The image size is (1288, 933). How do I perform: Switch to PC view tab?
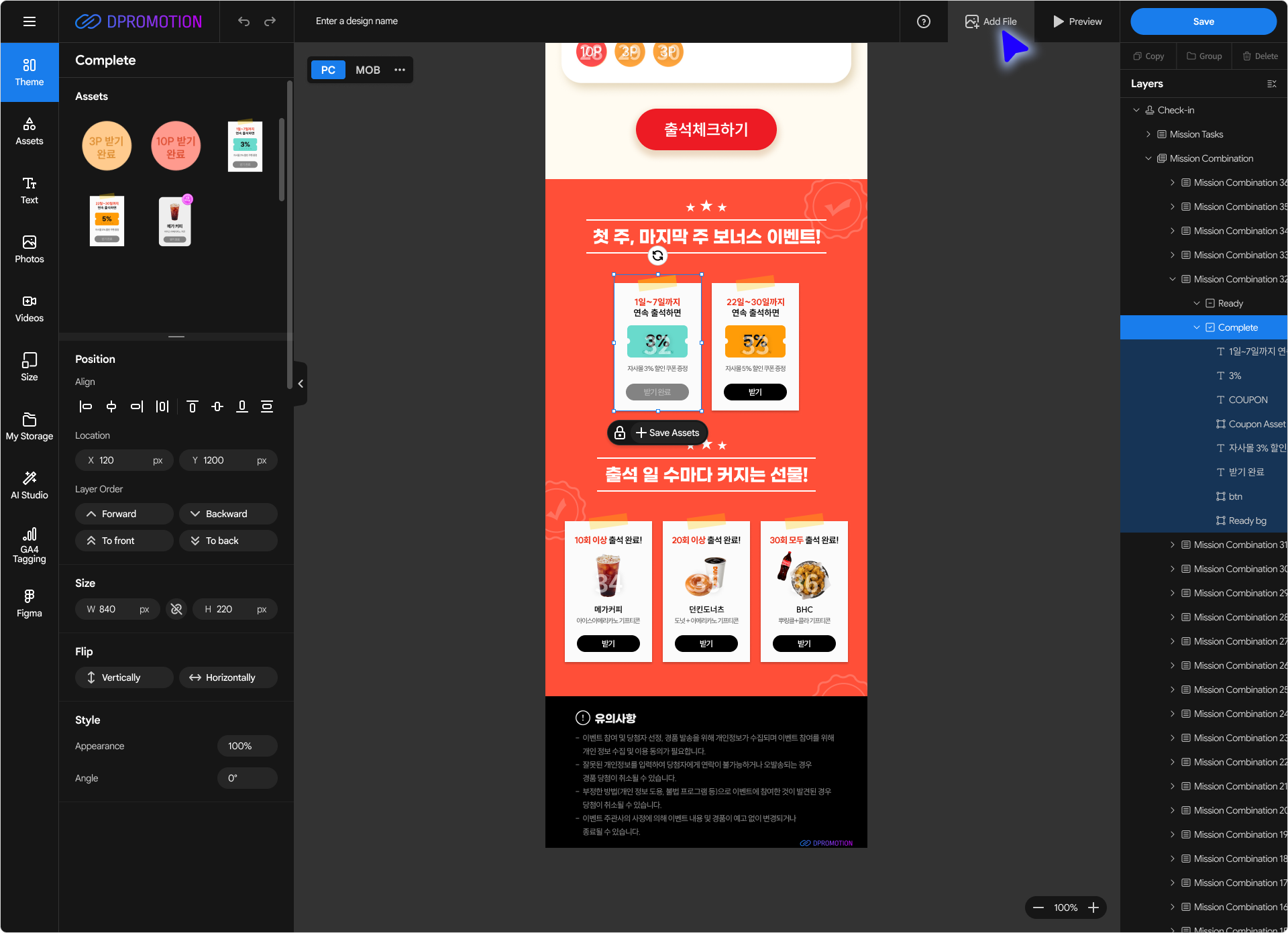coord(328,70)
